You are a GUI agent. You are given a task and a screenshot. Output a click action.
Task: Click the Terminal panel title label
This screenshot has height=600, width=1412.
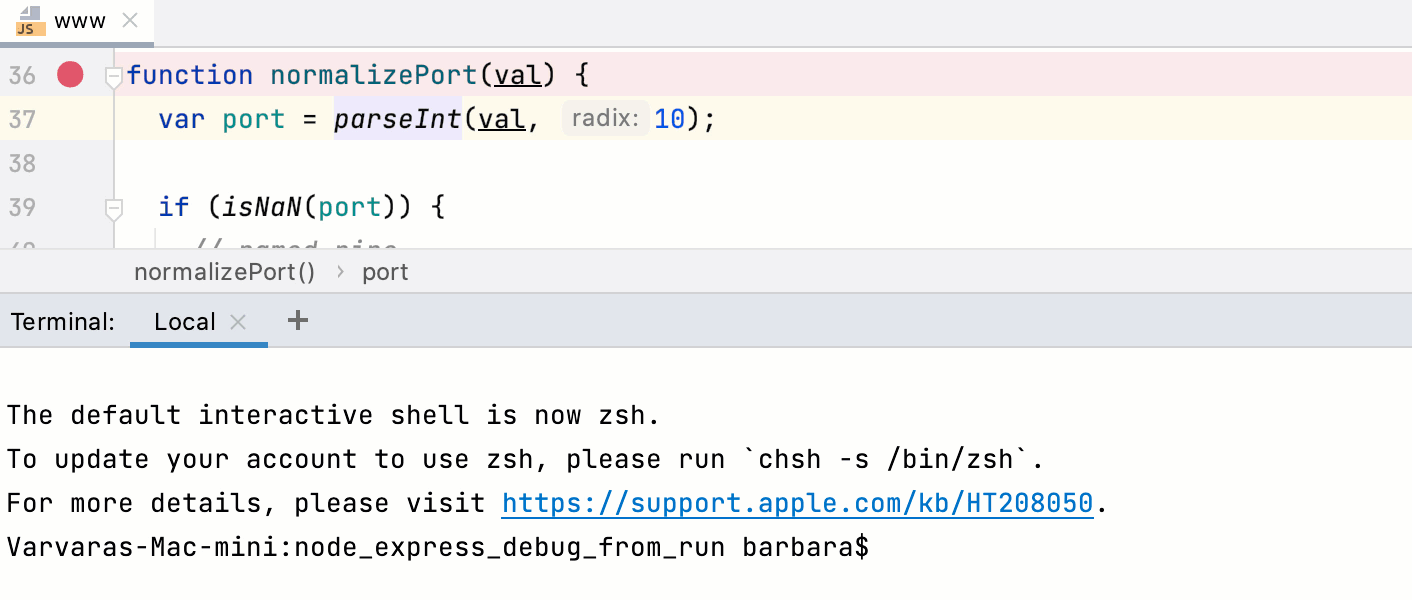click(x=62, y=322)
